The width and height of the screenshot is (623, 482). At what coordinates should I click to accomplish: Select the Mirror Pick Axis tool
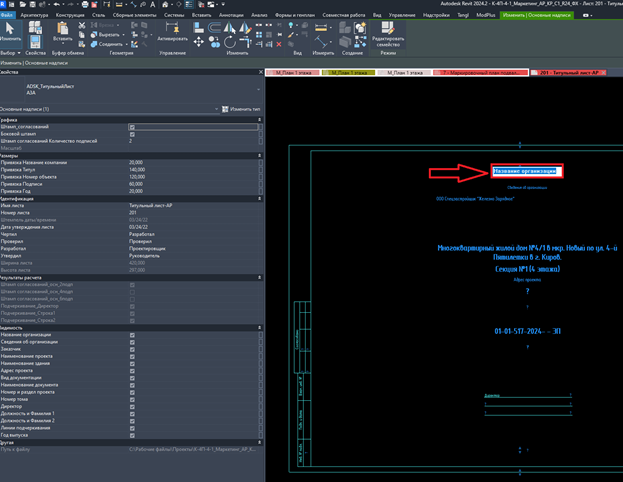pos(230,27)
